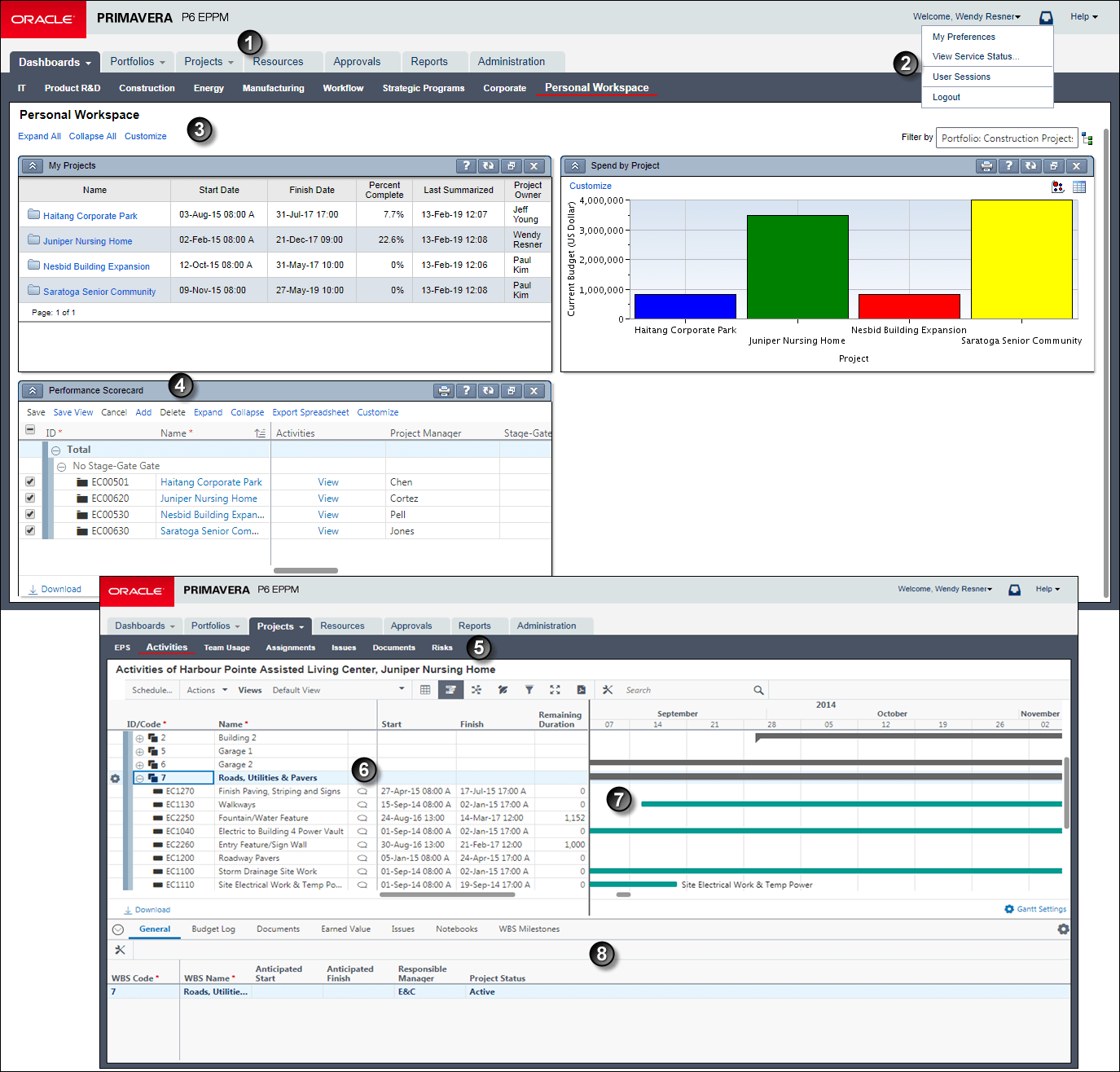Select the Gantt view icon in Activities toolbar
Screen dimensions: 1120x1072
click(x=450, y=690)
